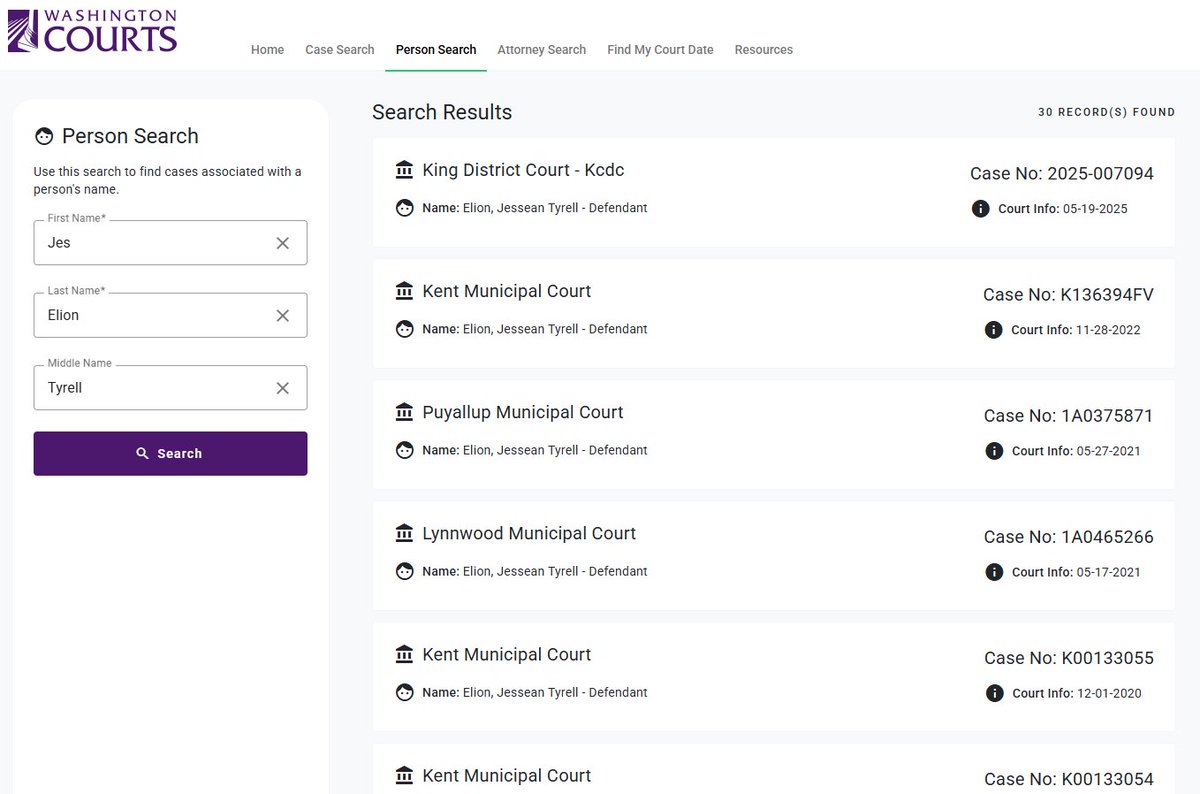Image resolution: width=1200 pixels, height=794 pixels.
Task: Open Find My Court Date tab
Action: pyautogui.click(x=660, y=50)
